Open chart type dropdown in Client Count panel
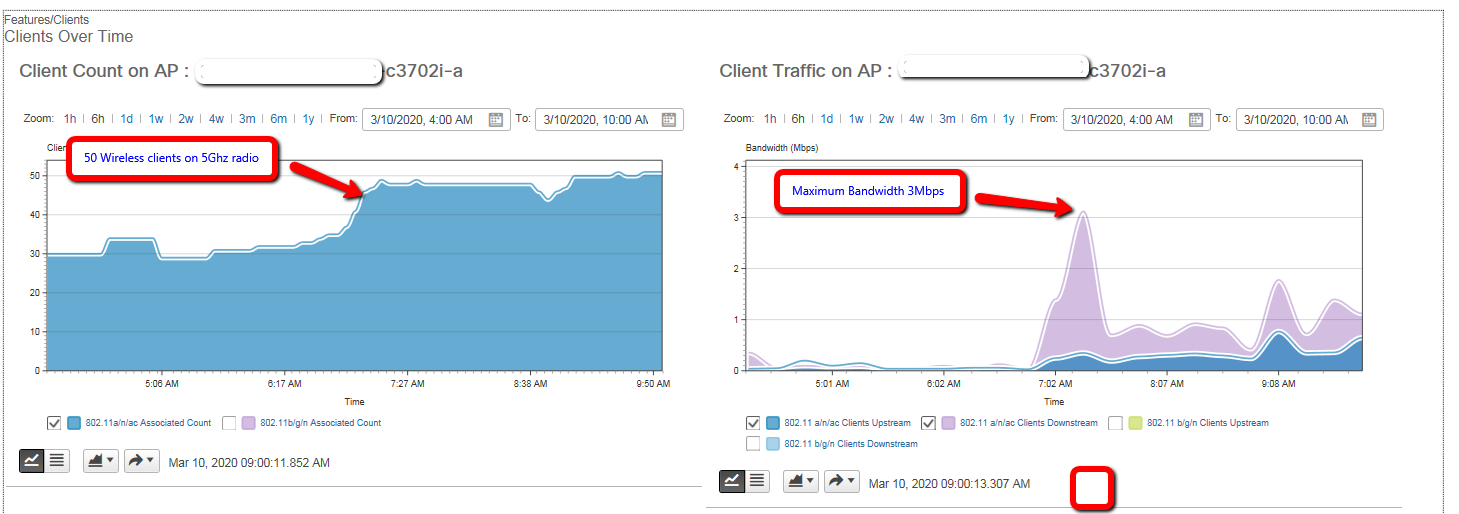1459x514 pixels. [x=101, y=461]
